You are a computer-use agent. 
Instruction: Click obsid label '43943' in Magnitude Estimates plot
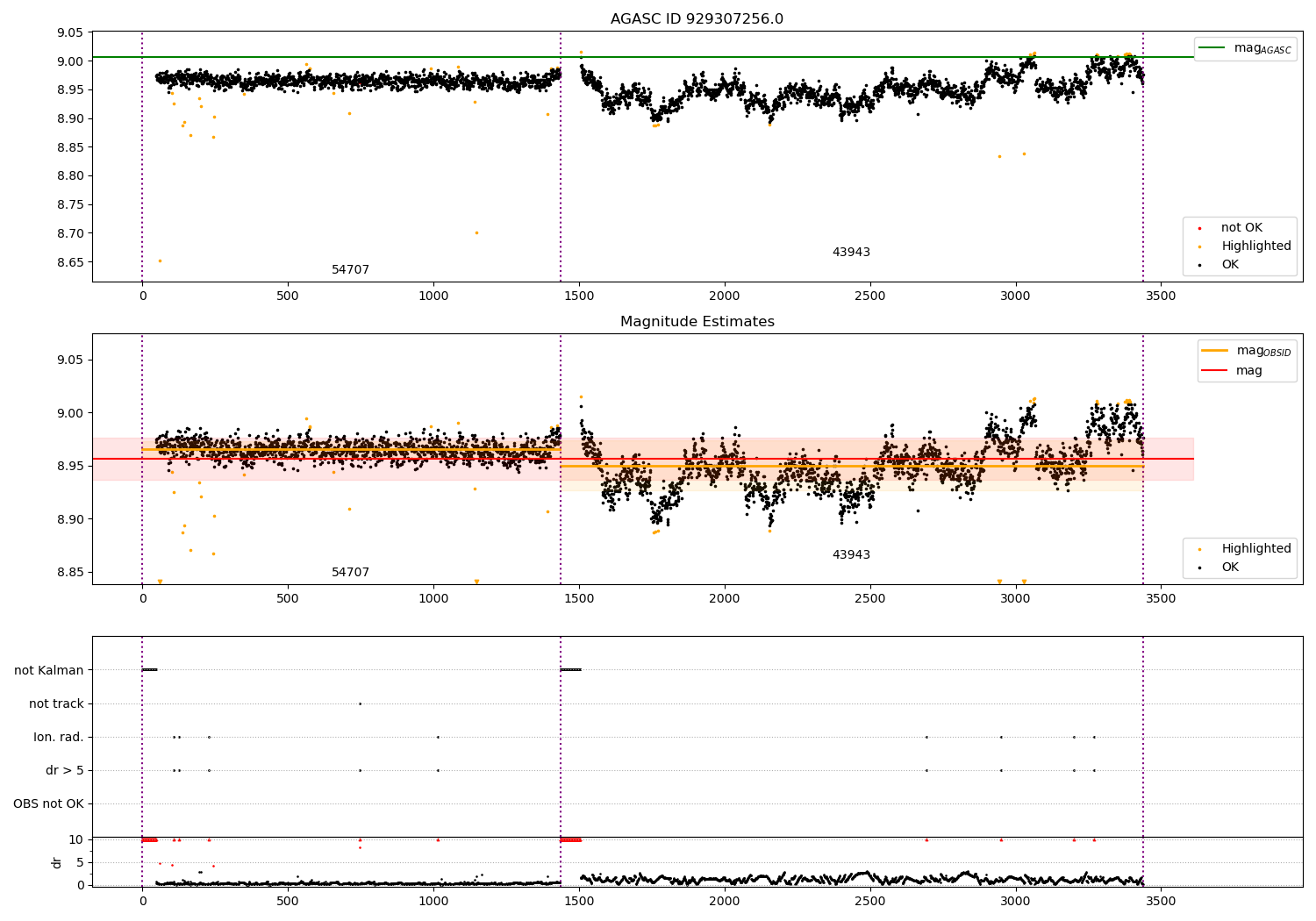[x=851, y=555]
